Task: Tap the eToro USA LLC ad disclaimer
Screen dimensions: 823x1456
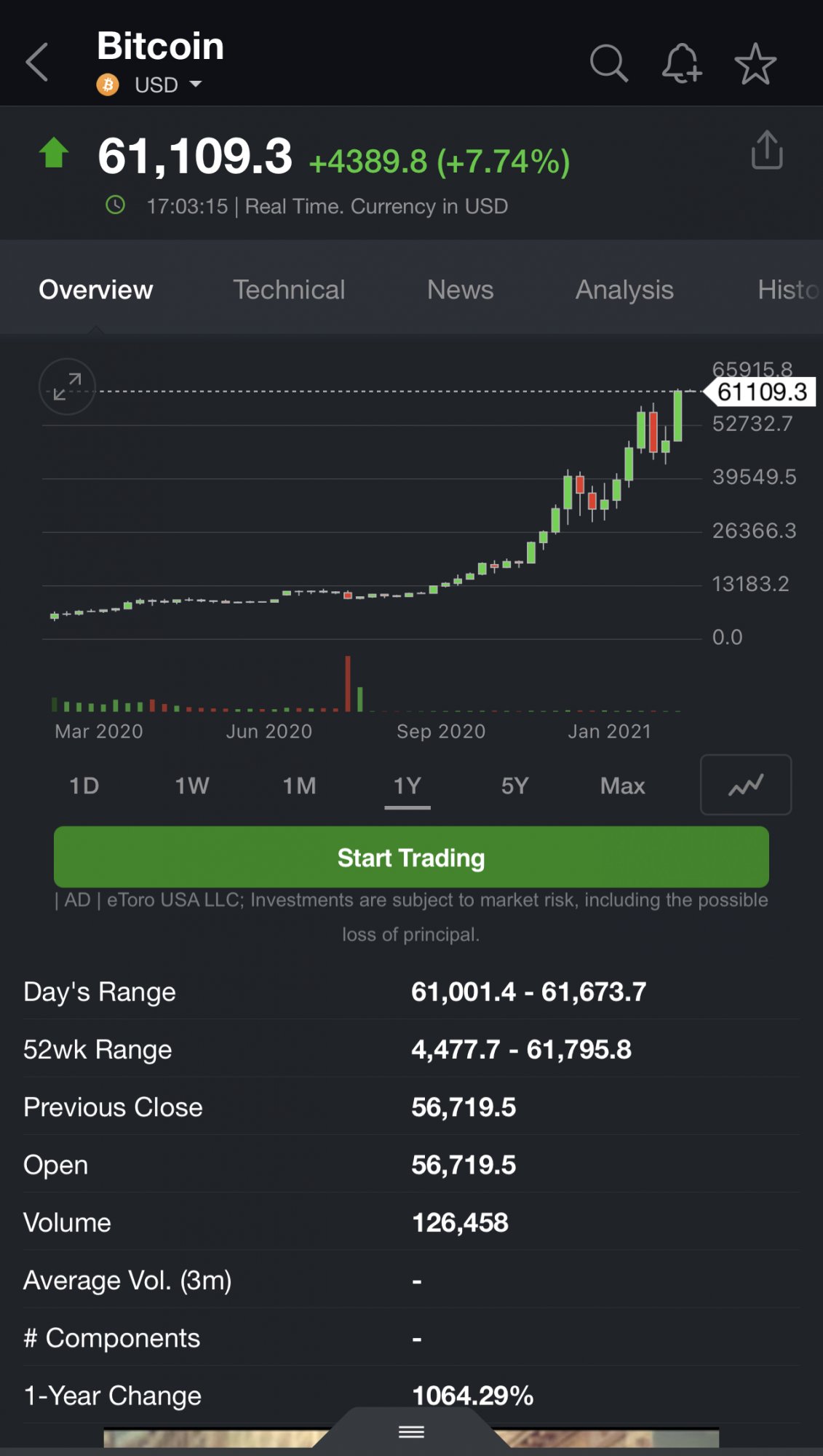Action: (411, 917)
